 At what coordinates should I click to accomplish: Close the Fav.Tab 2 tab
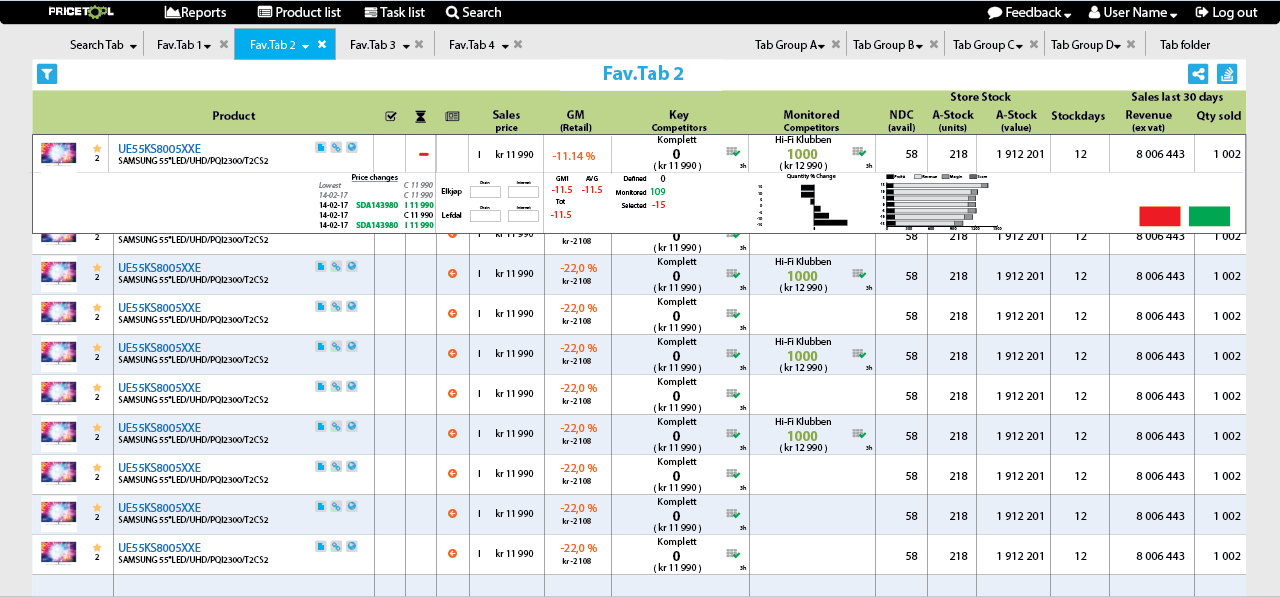pos(322,44)
